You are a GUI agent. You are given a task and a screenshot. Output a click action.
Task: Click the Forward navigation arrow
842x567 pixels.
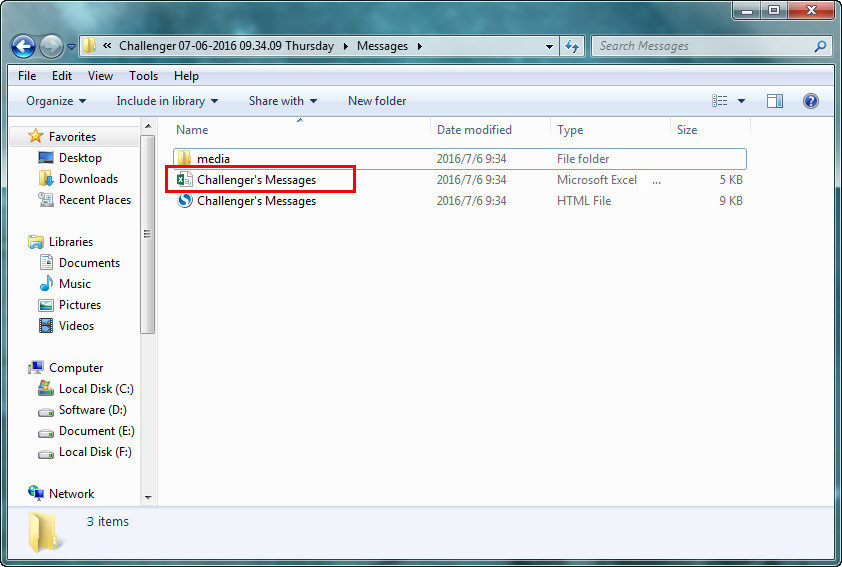tap(52, 46)
